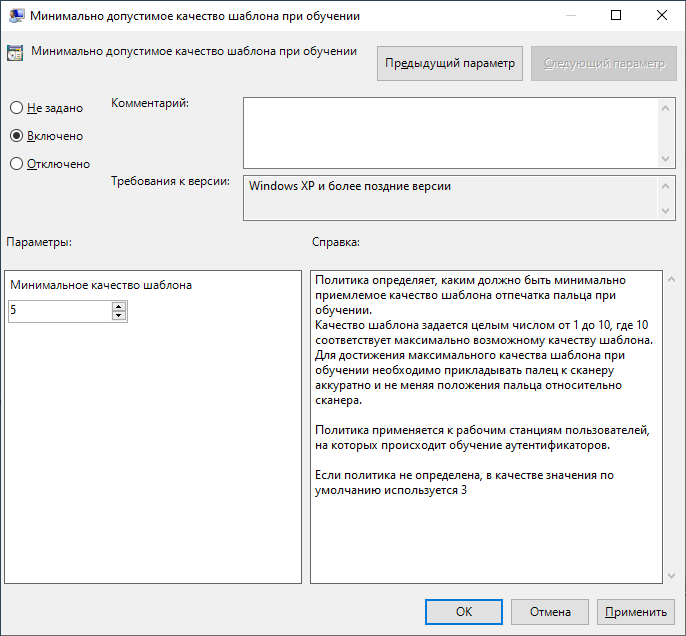Click the 'Предыдущий параметр' button
Viewport: 686px width, 636px height.
tap(450, 63)
